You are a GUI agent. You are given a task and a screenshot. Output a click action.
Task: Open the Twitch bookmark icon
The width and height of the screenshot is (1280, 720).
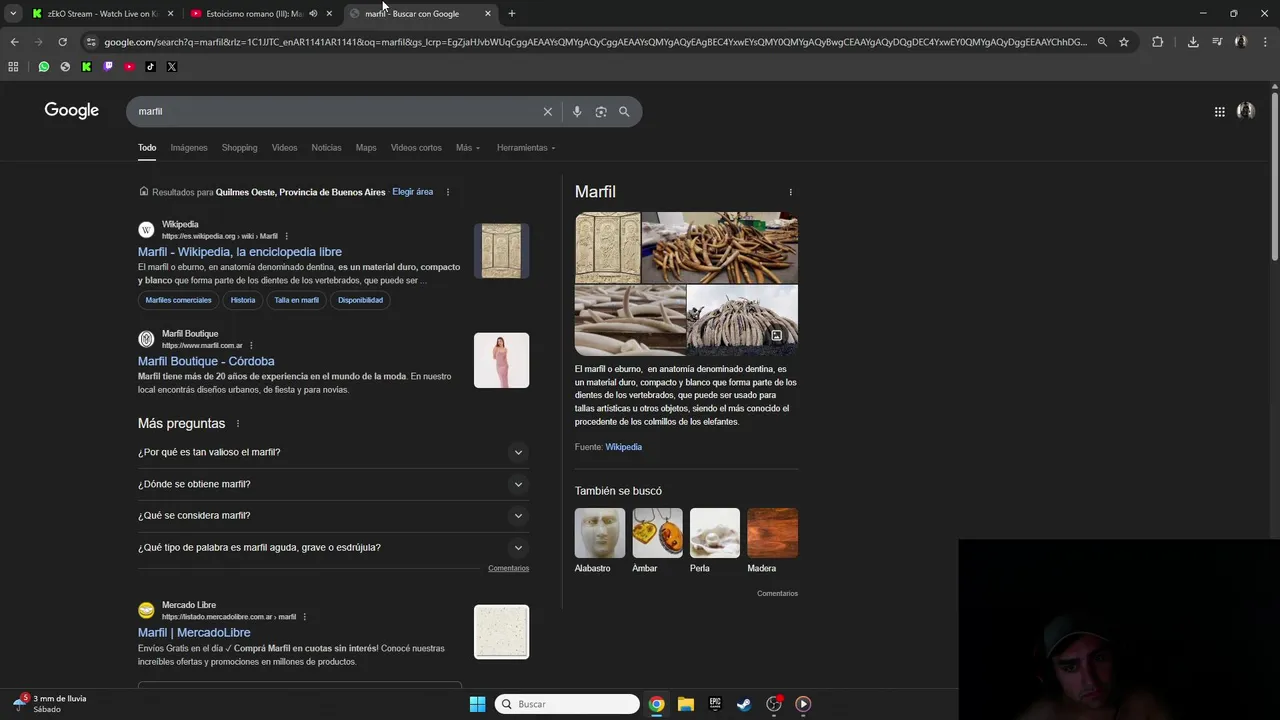click(108, 67)
